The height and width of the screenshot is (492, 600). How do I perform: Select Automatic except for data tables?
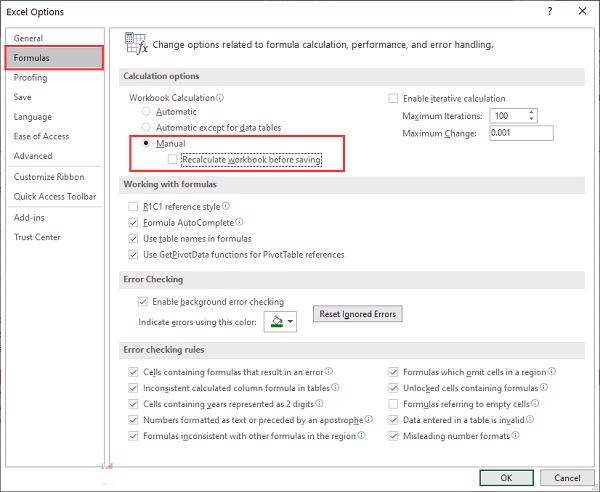click(x=146, y=127)
